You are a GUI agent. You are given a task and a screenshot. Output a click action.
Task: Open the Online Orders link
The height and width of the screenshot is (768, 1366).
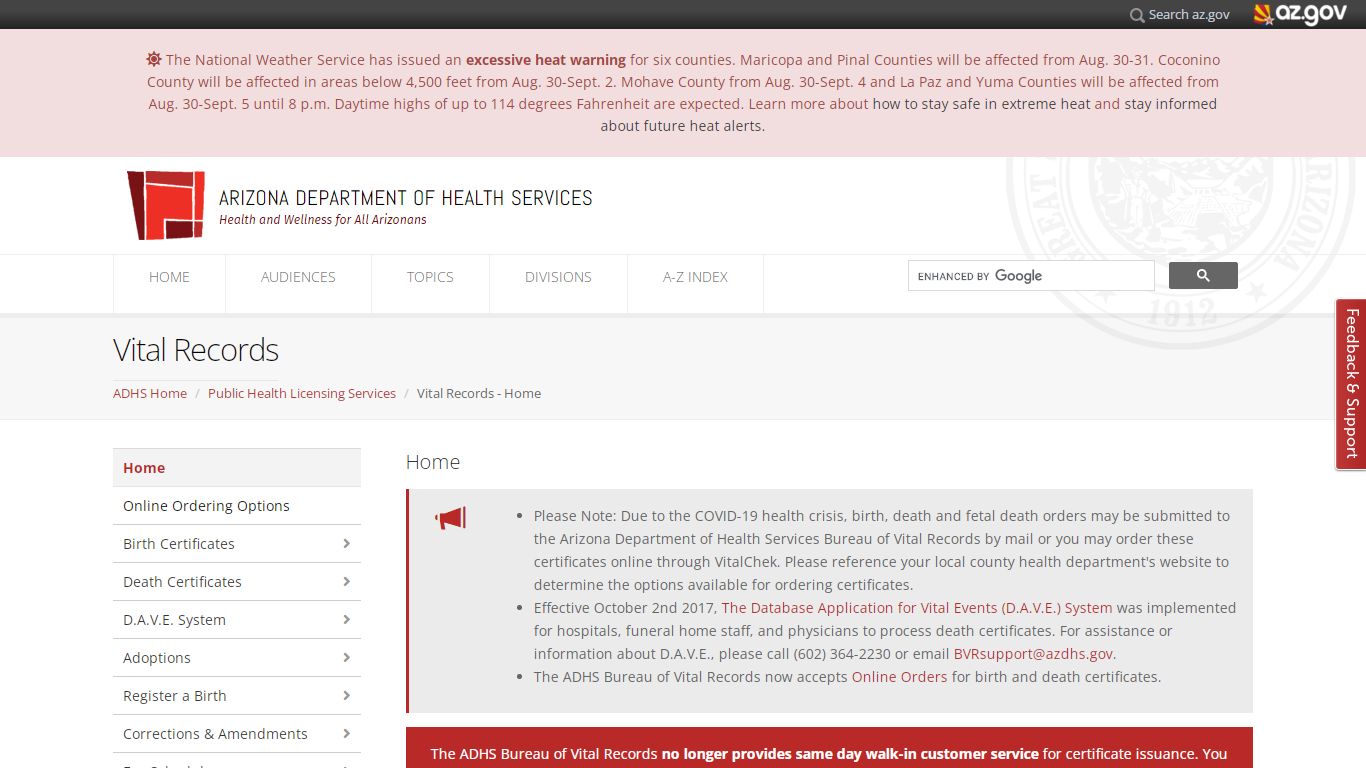(x=899, y=676)
